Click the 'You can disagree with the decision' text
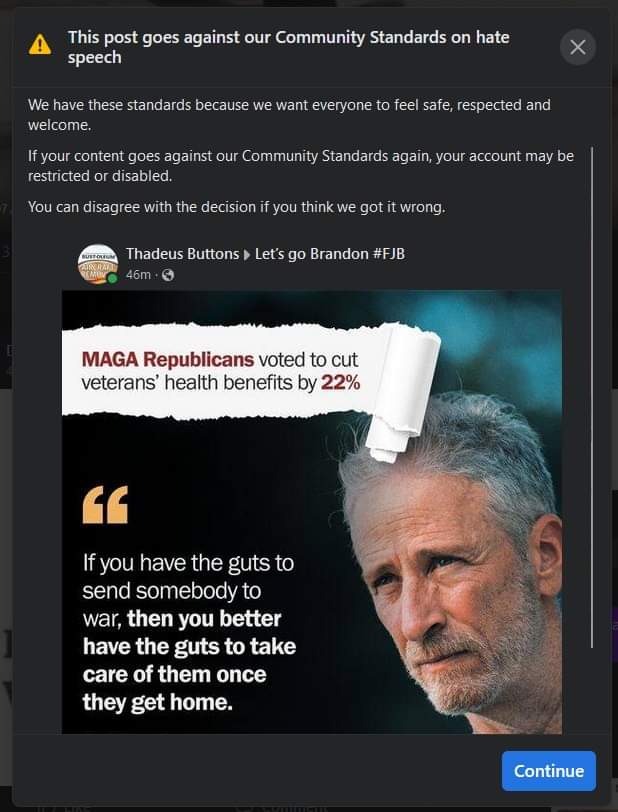The width and height of the screenshot is (618, 812). coord(237,207)
